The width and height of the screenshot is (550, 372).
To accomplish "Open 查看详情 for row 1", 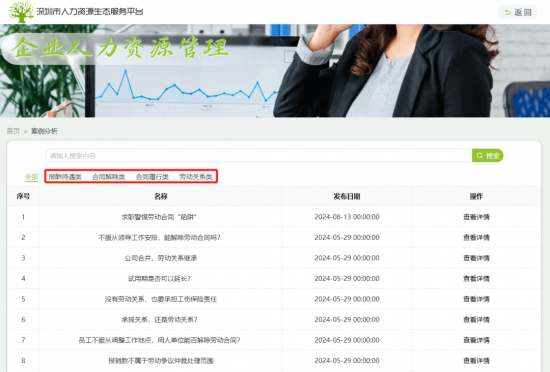I will coord(476,217).
